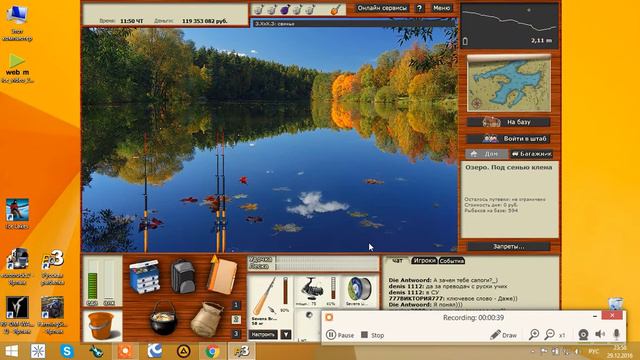Click the orange racket icon in top bar
Screen dimensions: 640x360
(335, 9)
